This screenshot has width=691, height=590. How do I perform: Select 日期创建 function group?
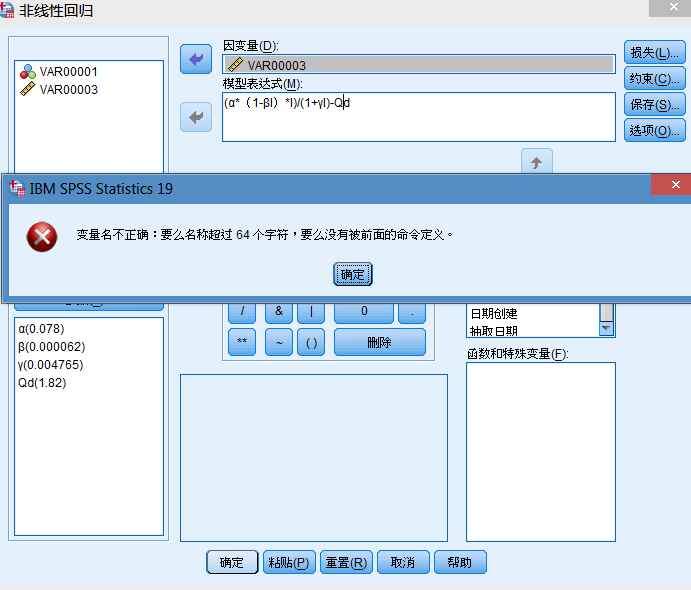tap(494, 314)
